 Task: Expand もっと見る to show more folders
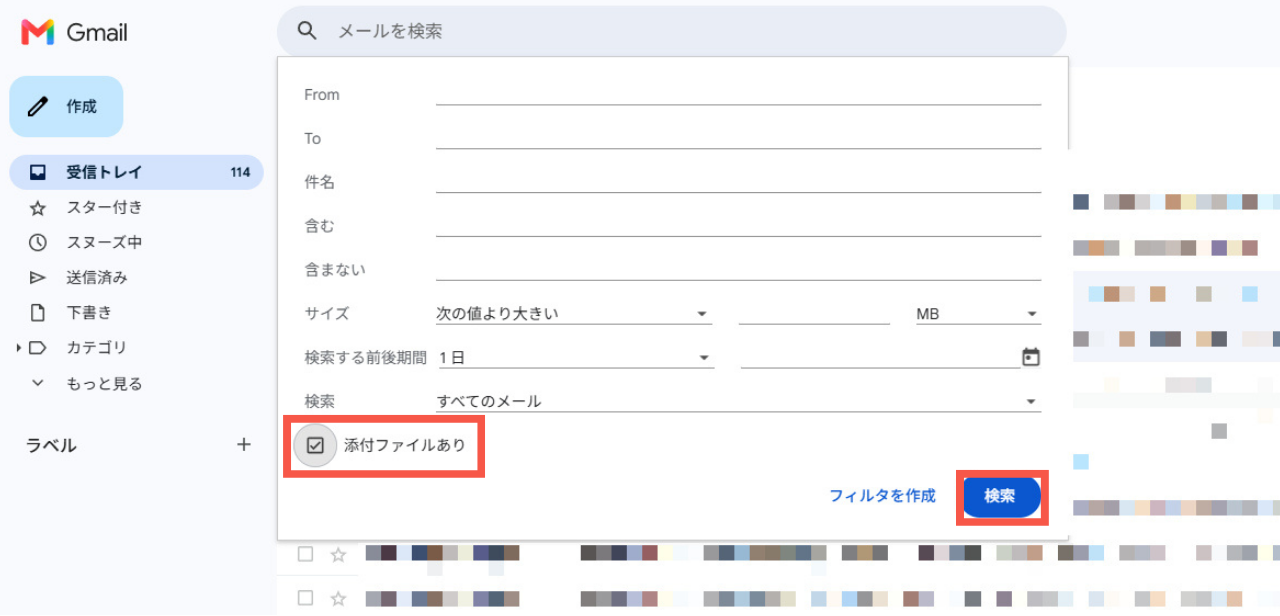[x=104, y=383]
